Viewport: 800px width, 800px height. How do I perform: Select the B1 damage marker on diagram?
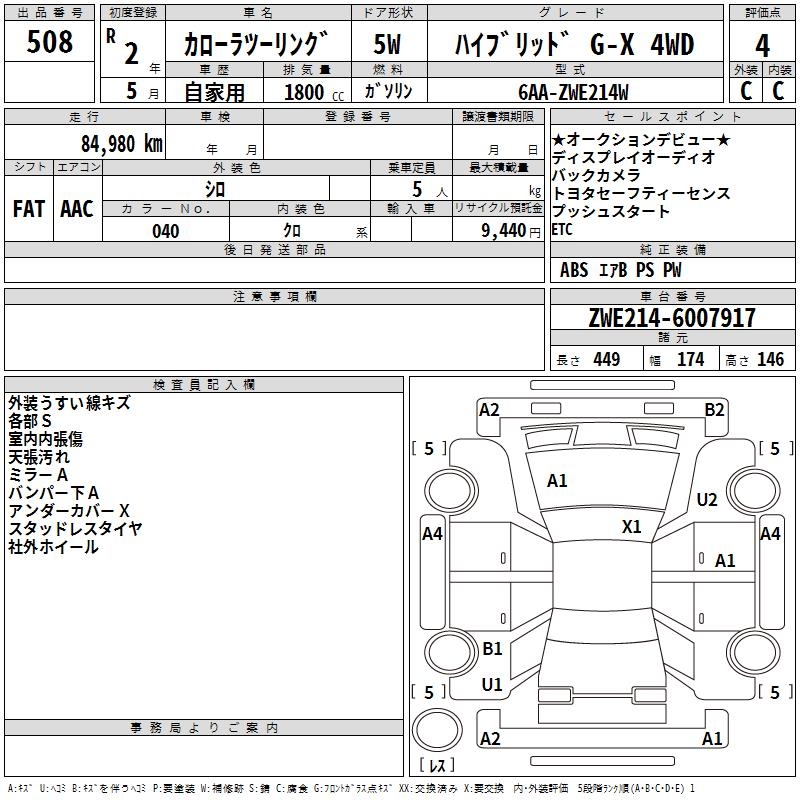[492, 649]
